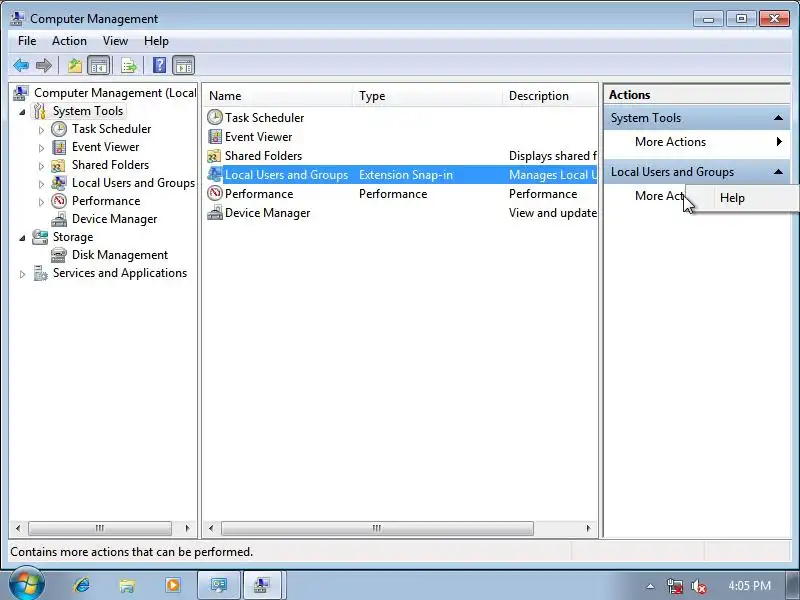
Task: Click the Export List toolbar icon
Action: [x=129, y=65]
